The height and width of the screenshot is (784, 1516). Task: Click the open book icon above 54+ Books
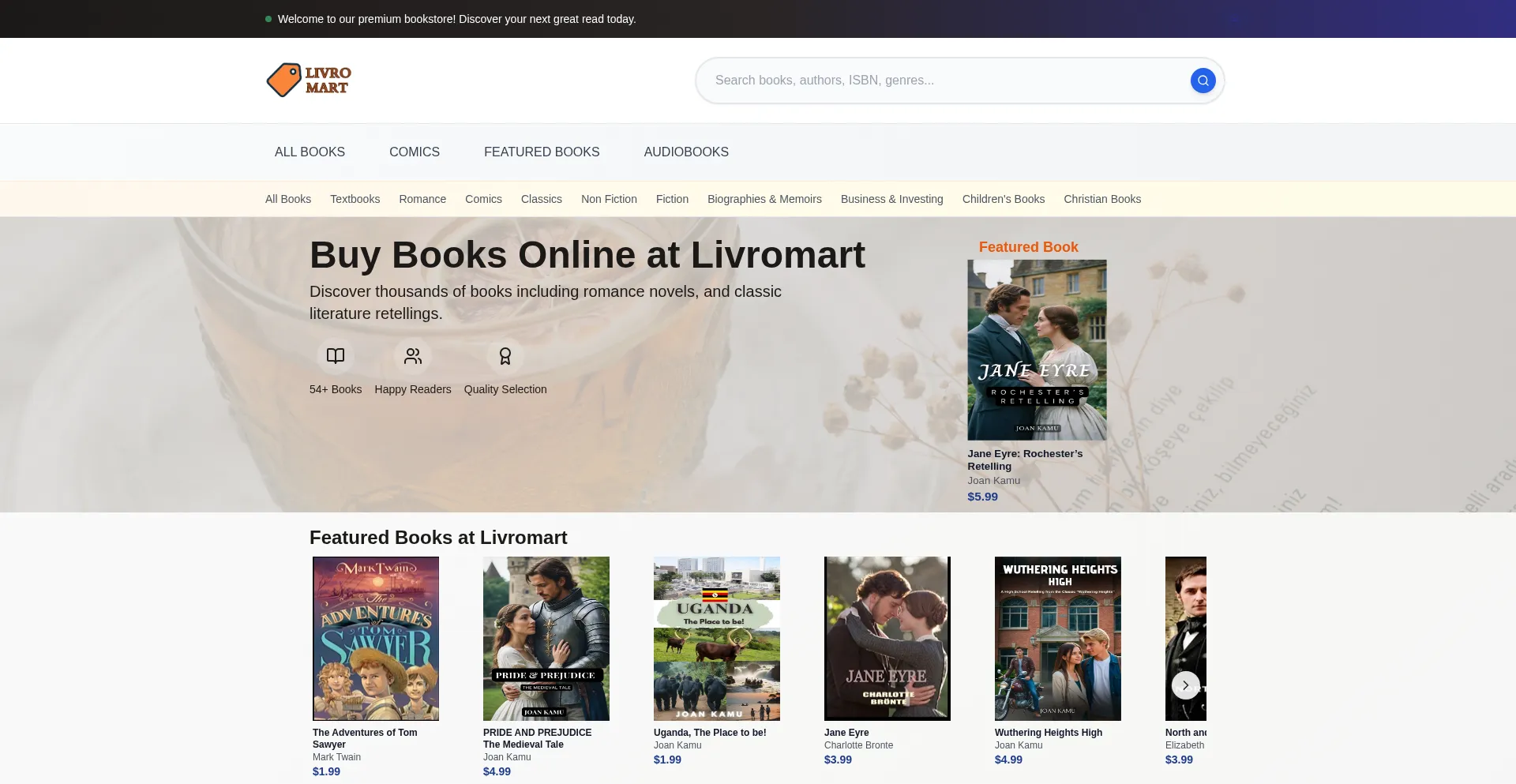coord(336,356)
